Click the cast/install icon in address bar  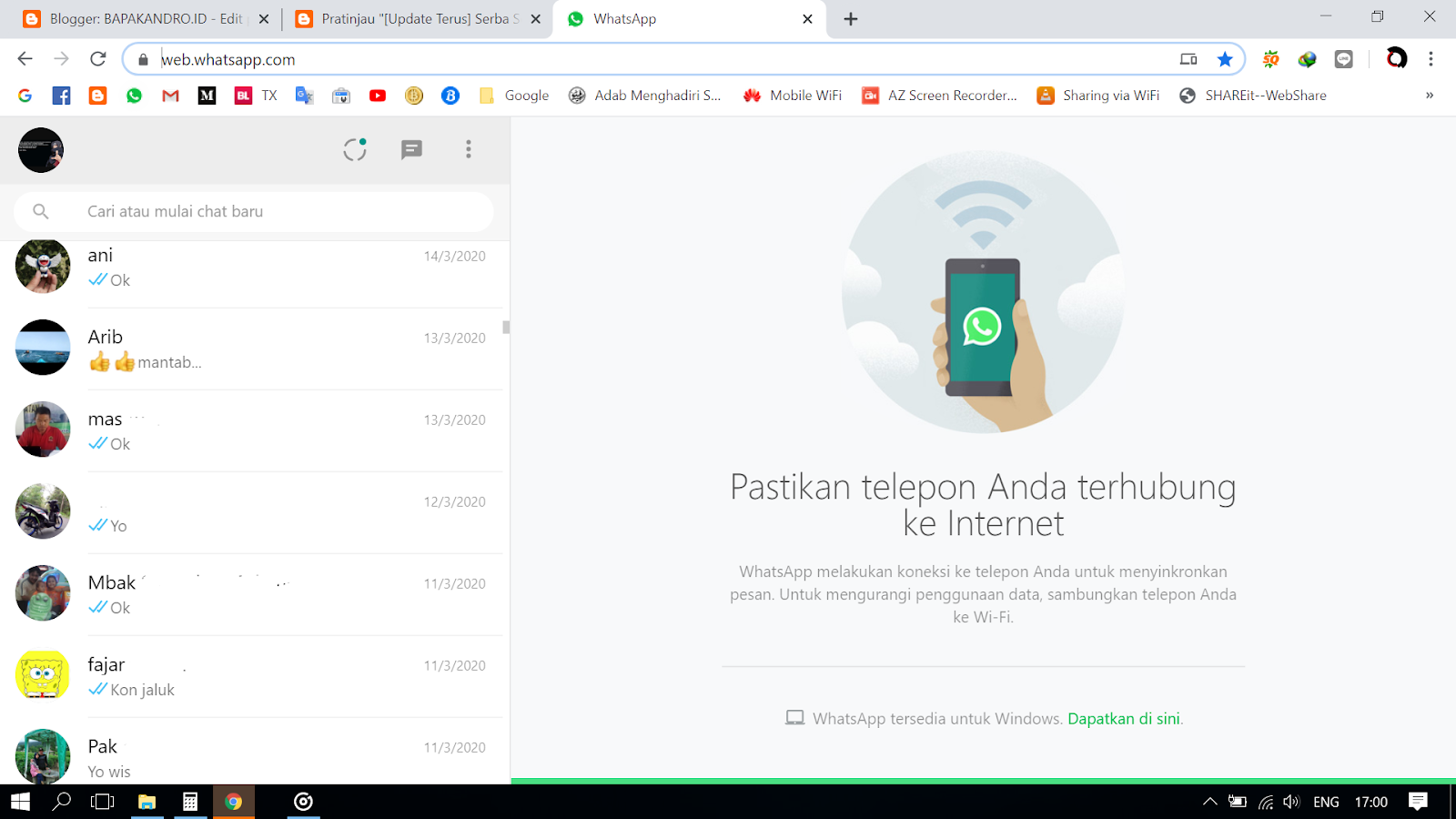1188,59
